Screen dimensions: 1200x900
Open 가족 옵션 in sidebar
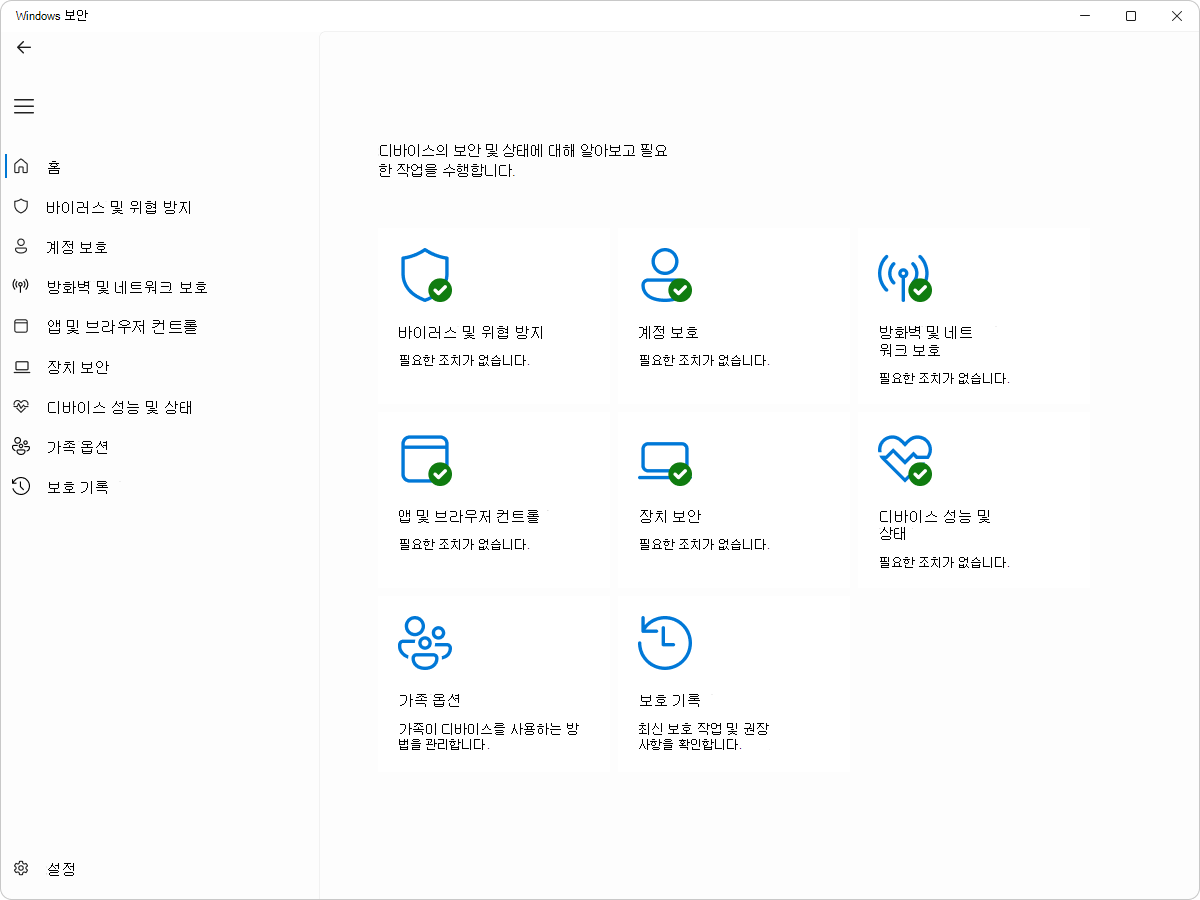coord(77,447)
